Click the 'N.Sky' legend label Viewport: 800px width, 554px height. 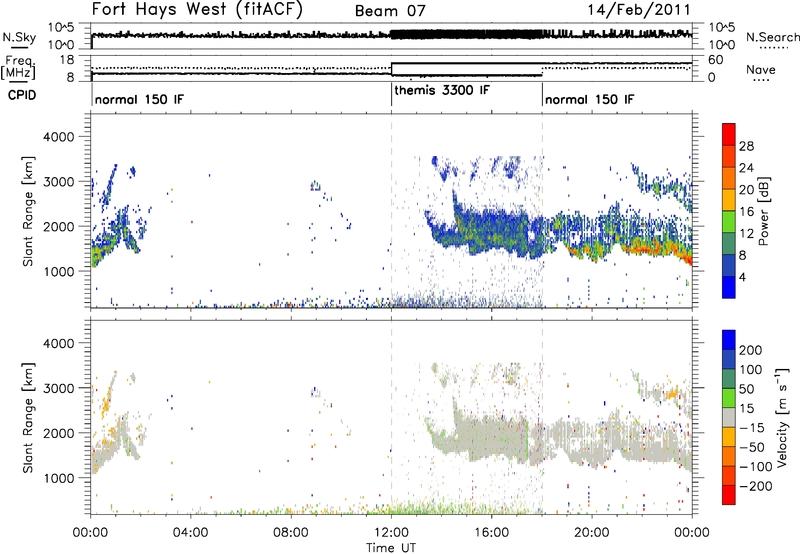(19, 37)
